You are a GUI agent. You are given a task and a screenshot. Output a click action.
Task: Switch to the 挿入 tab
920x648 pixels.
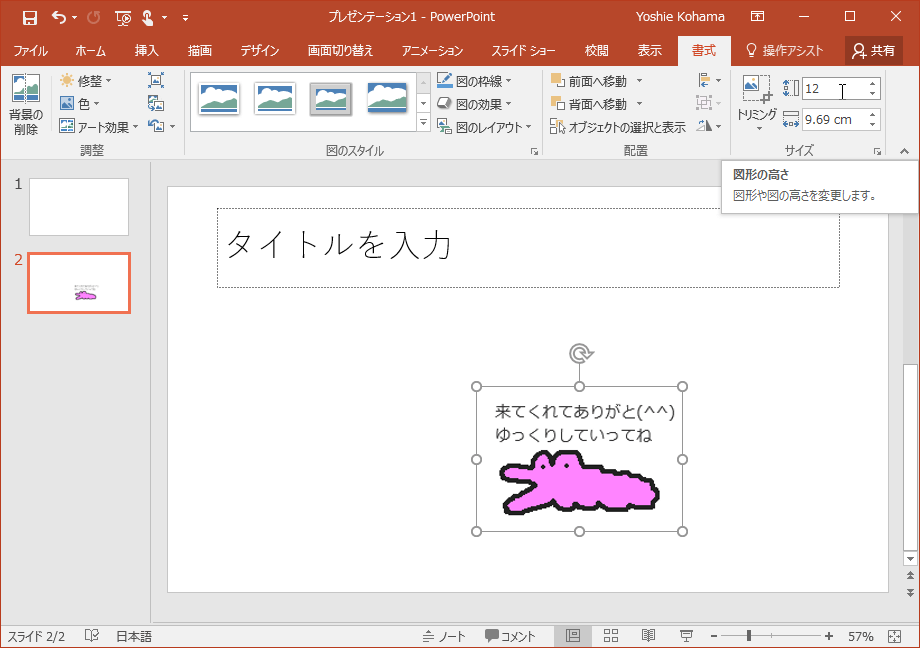click(147, 51)
